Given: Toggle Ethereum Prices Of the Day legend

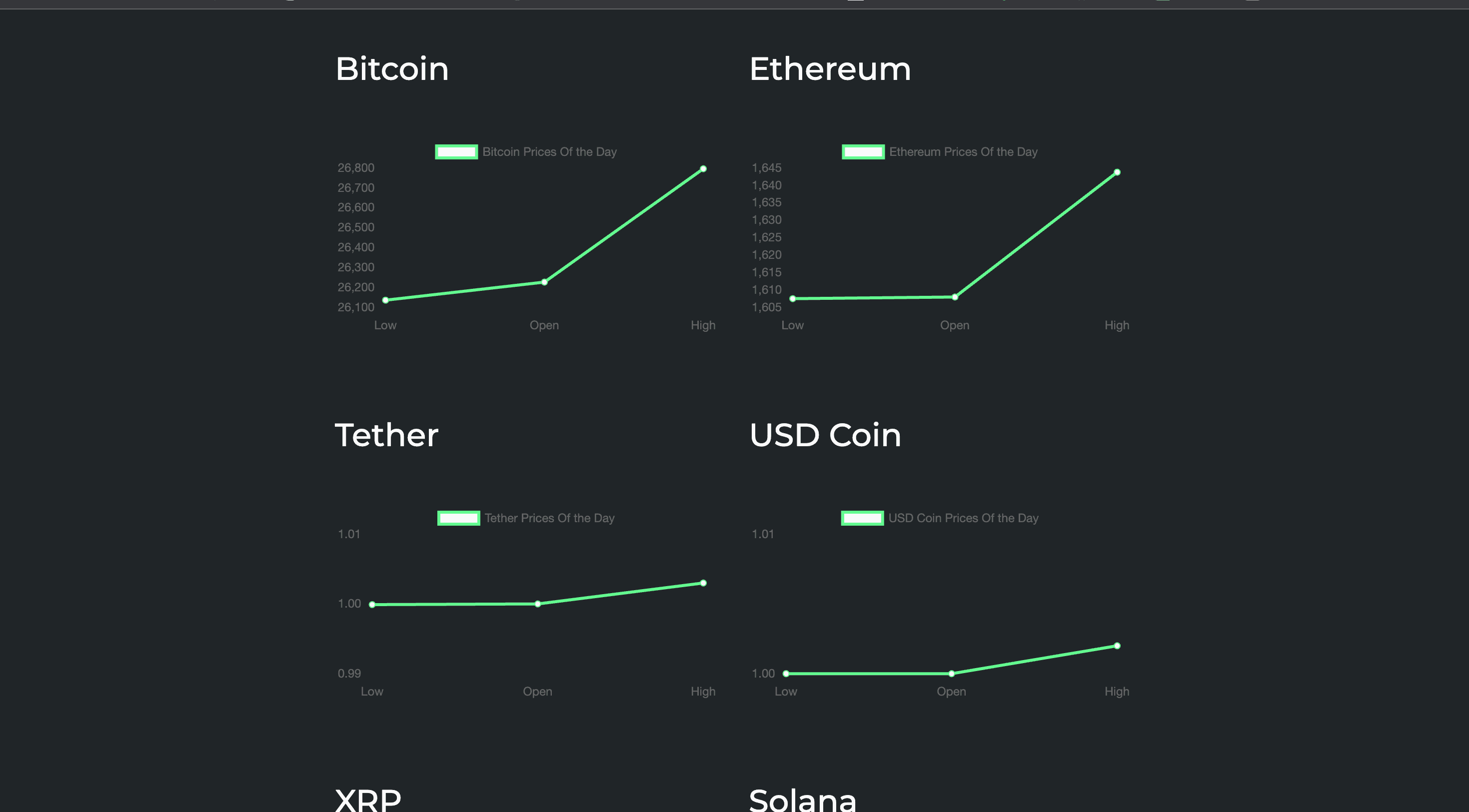Looking at the screenshot, I should (940, 152).
